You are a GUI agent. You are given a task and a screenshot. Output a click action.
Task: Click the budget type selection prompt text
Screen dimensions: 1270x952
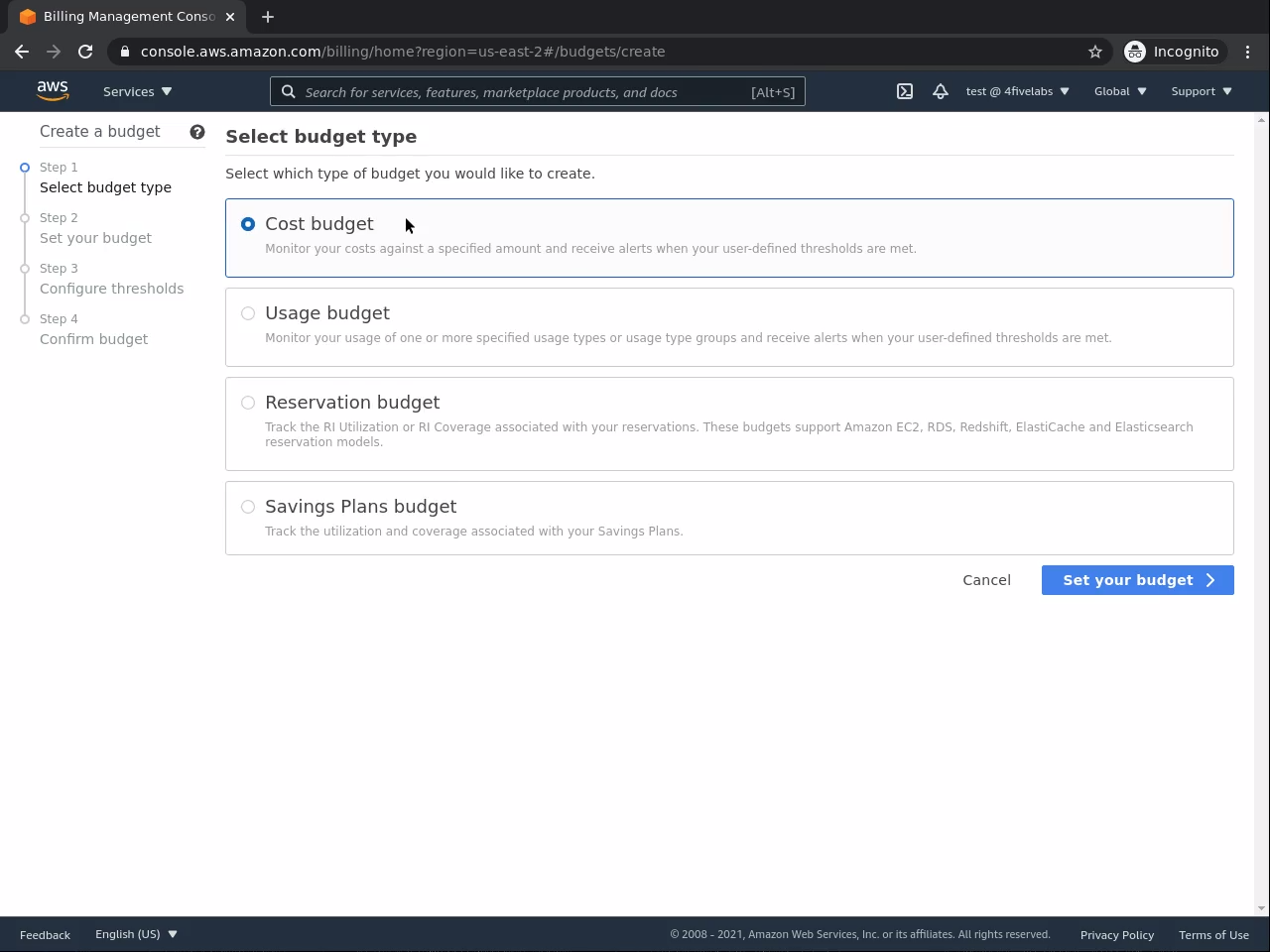(410, 174)
